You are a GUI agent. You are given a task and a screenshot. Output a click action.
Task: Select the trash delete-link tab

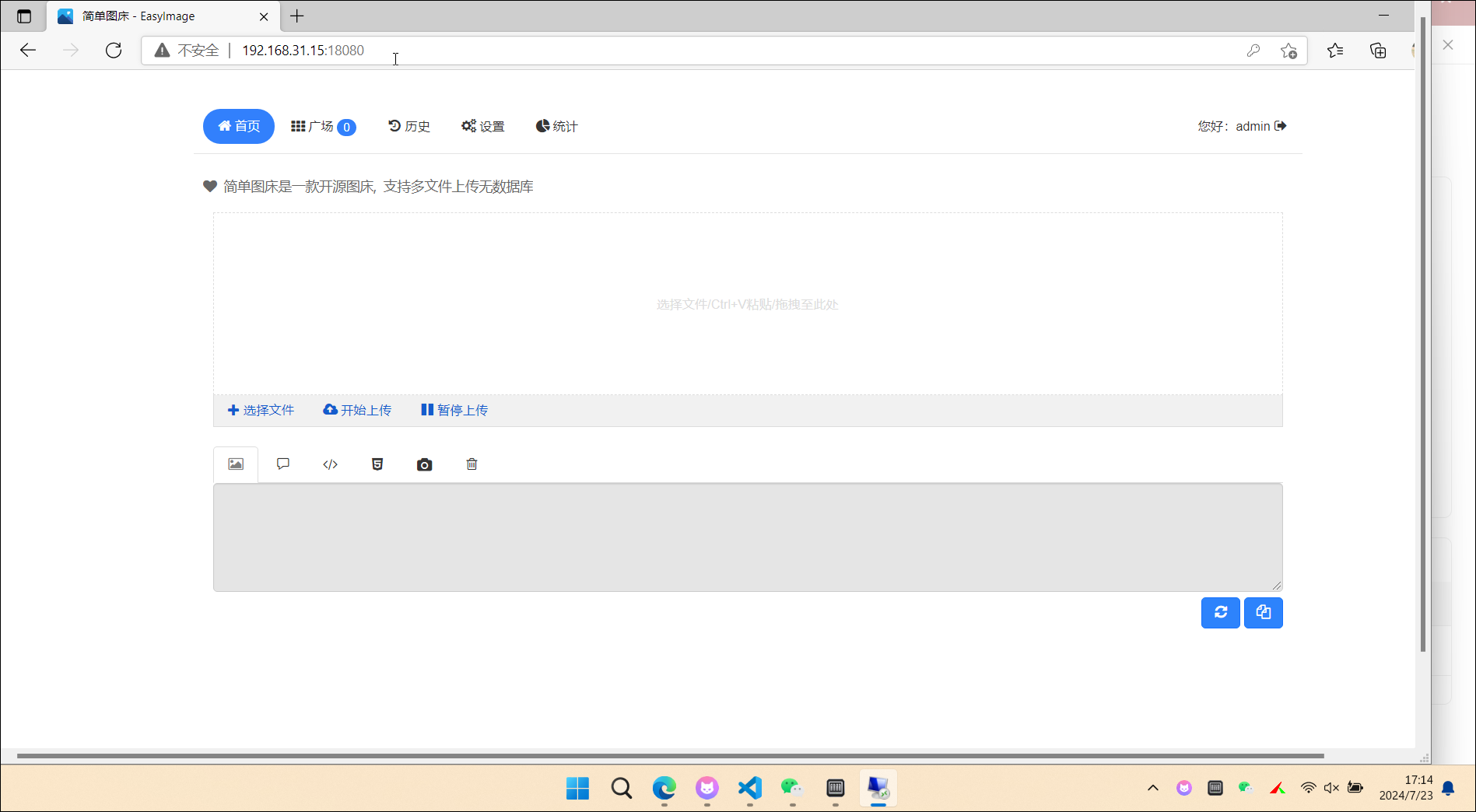[472, 464]
